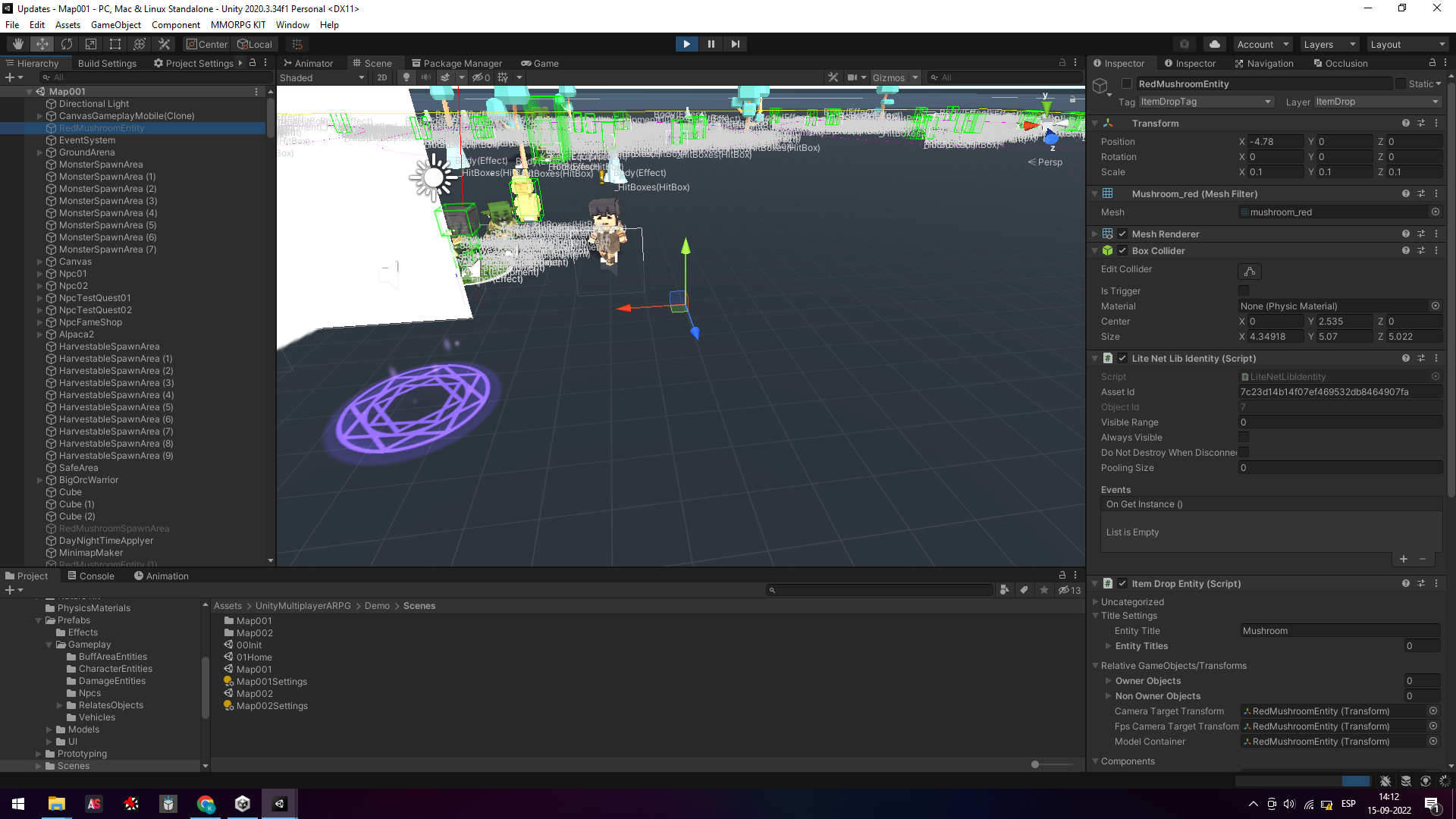Search project by type icon
This screenshot has height=819, width=1456.
point(1005,590)
